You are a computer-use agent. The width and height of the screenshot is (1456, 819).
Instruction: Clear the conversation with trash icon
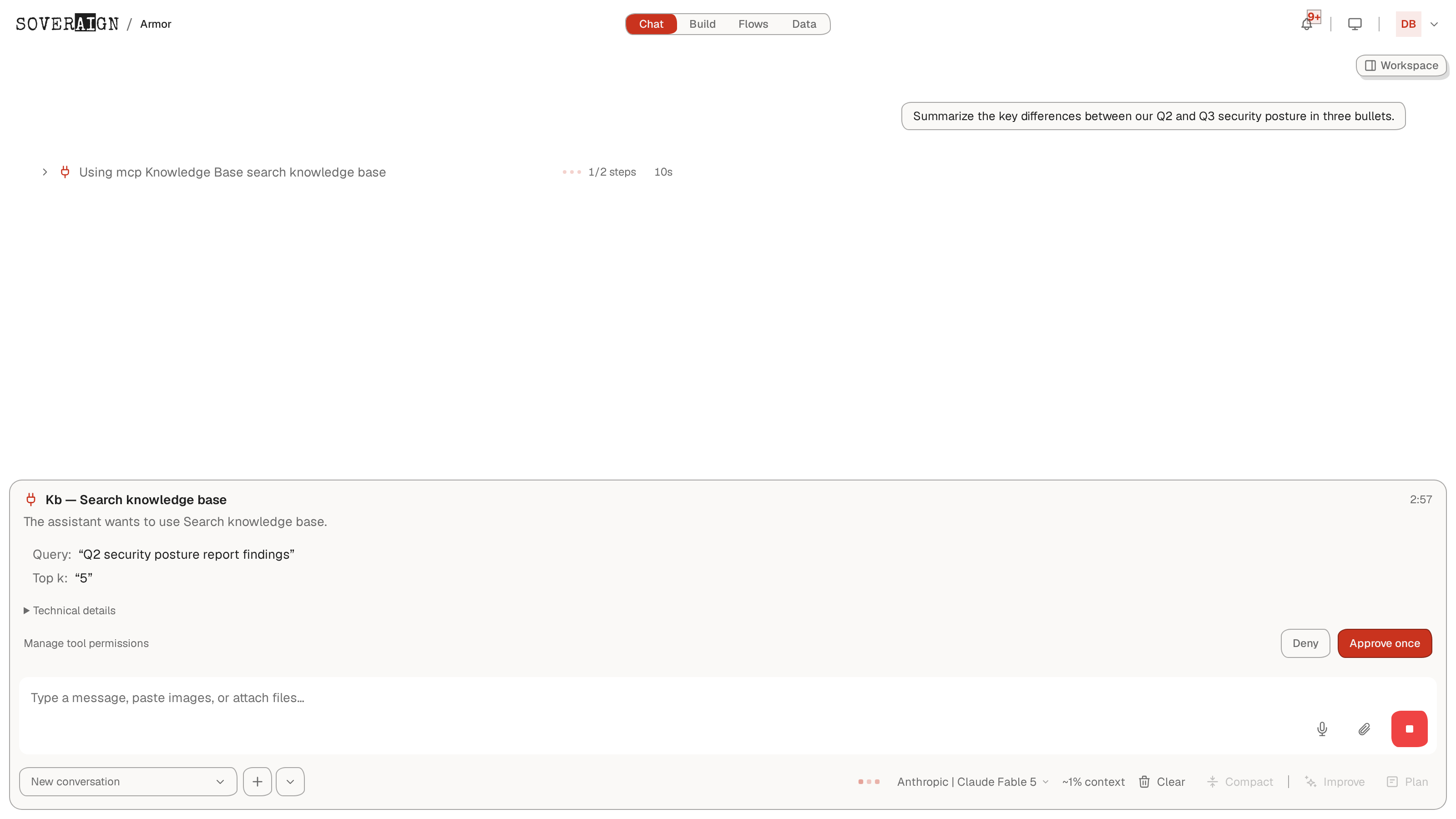click(1162, 782)
